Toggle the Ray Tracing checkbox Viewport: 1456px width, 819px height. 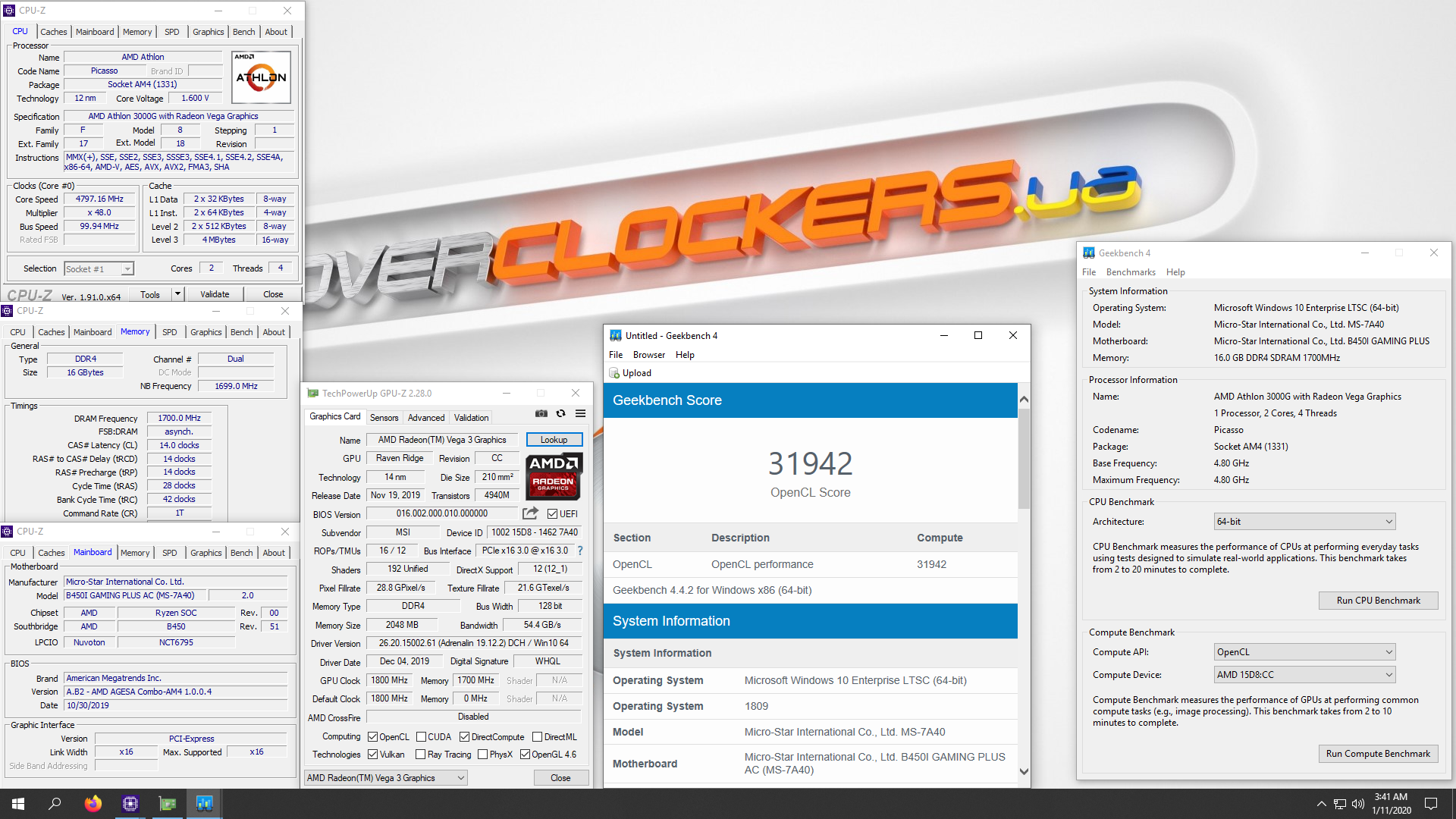tap(420, 754)
